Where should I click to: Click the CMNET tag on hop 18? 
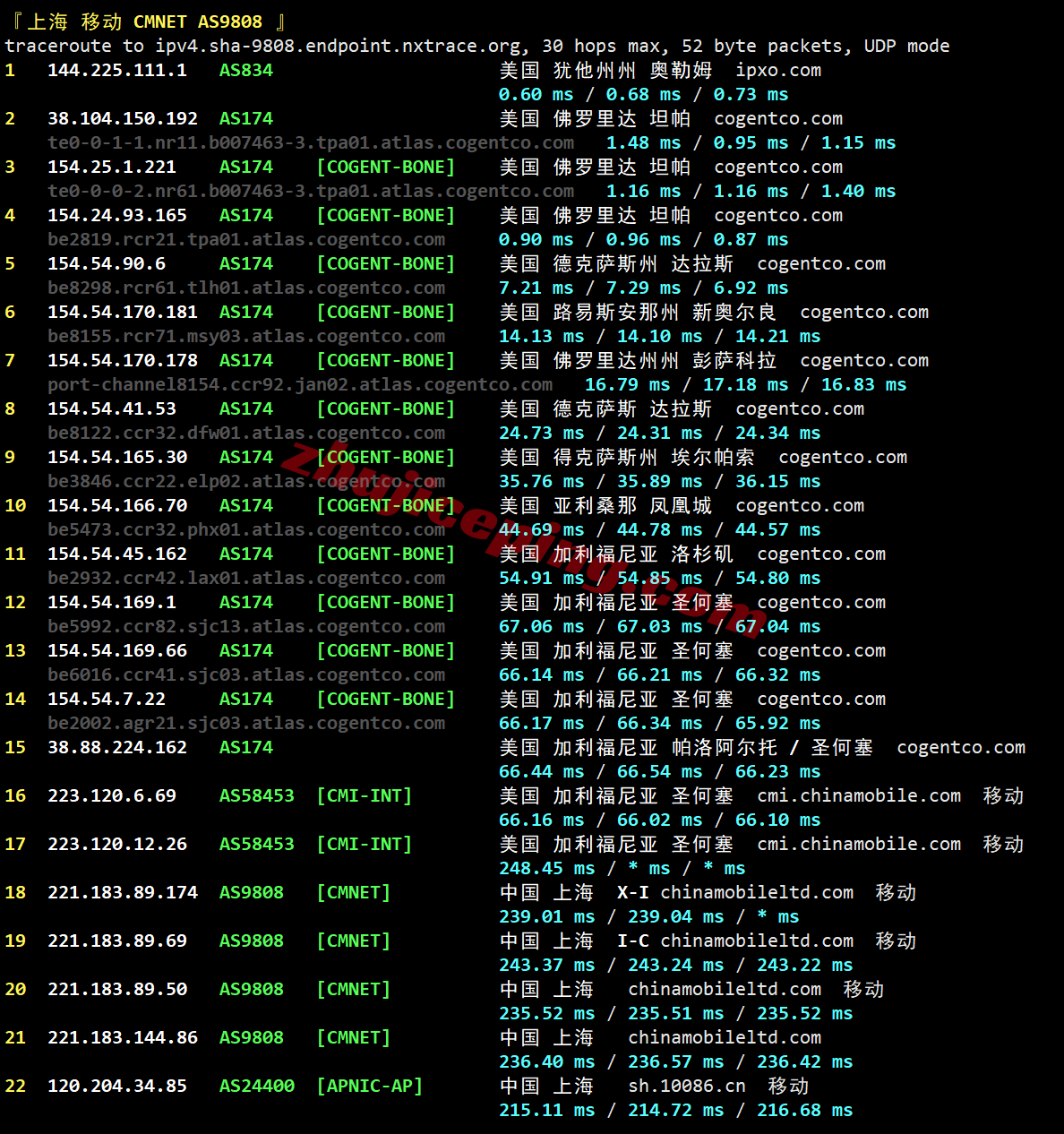click(353, 892)
